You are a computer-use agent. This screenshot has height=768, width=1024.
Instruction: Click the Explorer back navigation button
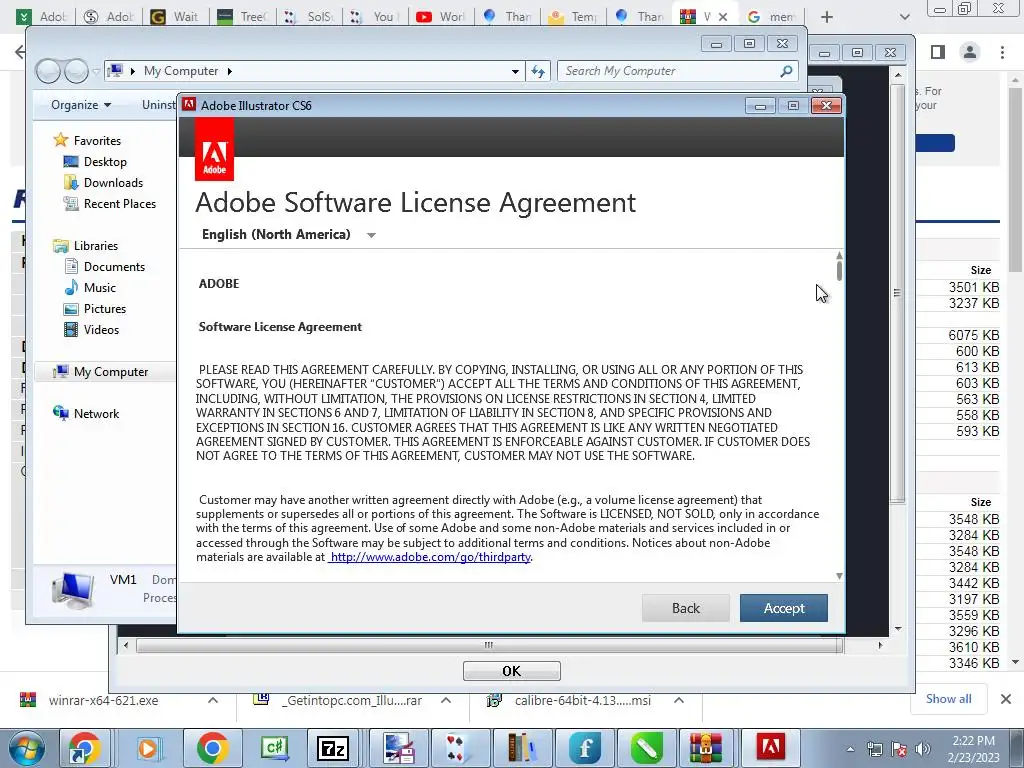click(48, 71)
